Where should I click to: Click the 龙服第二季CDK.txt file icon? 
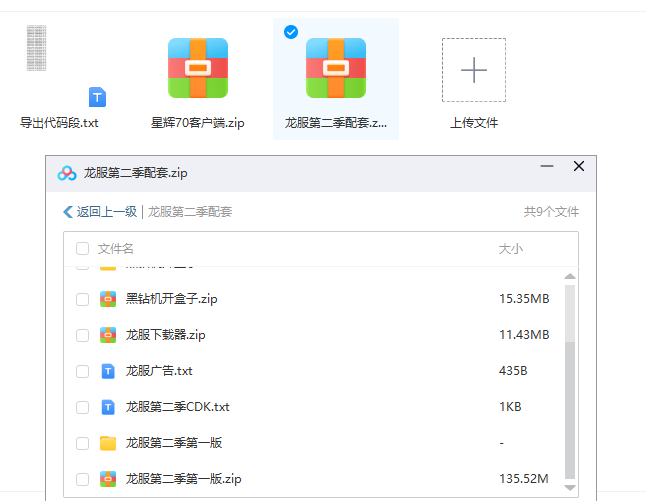[108, 407]
